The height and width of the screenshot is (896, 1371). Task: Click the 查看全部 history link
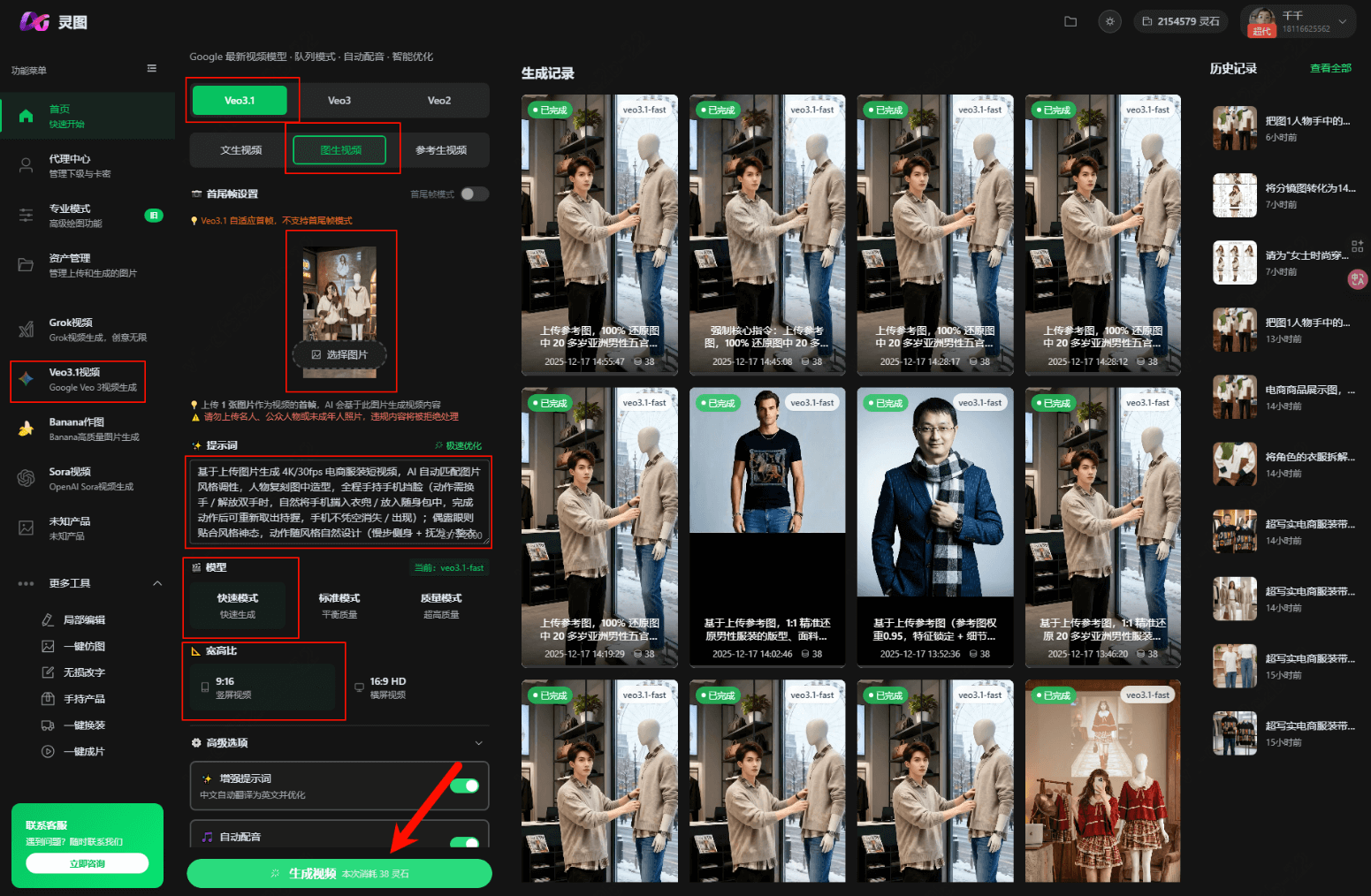pyautogui.click(x=1329, y=68)
